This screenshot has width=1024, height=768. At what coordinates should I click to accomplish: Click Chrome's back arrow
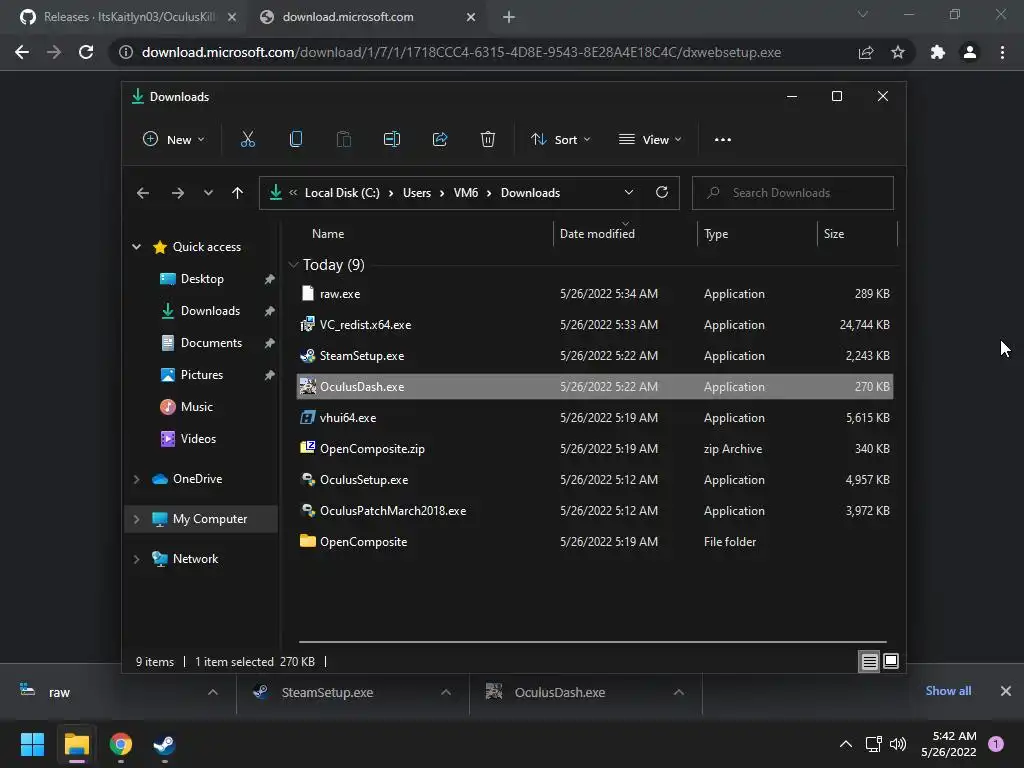[x=22, y=52]
